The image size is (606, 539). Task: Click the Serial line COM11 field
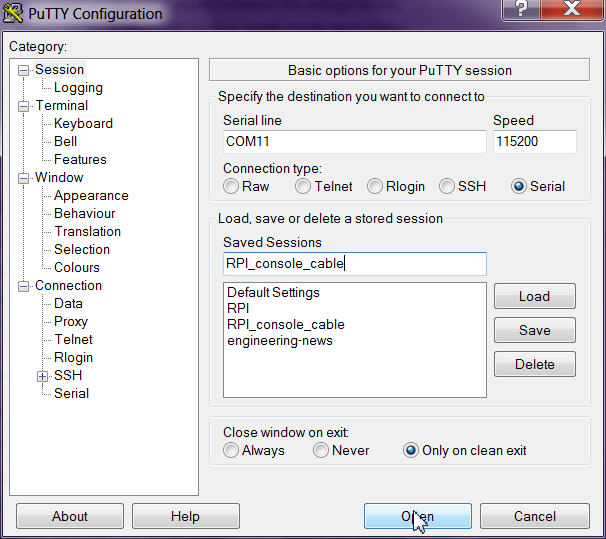[x=353, y=142]
